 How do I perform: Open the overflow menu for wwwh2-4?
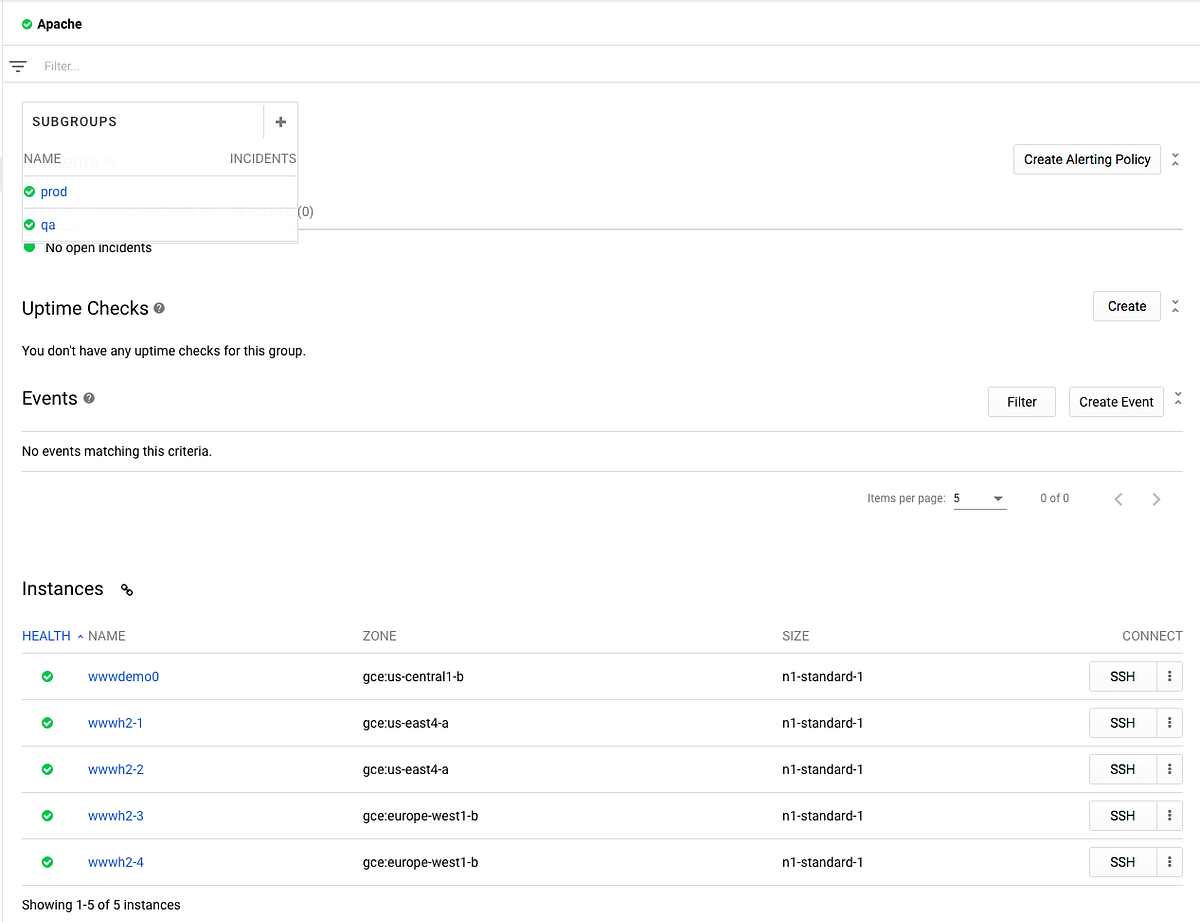pos(1169,862)
